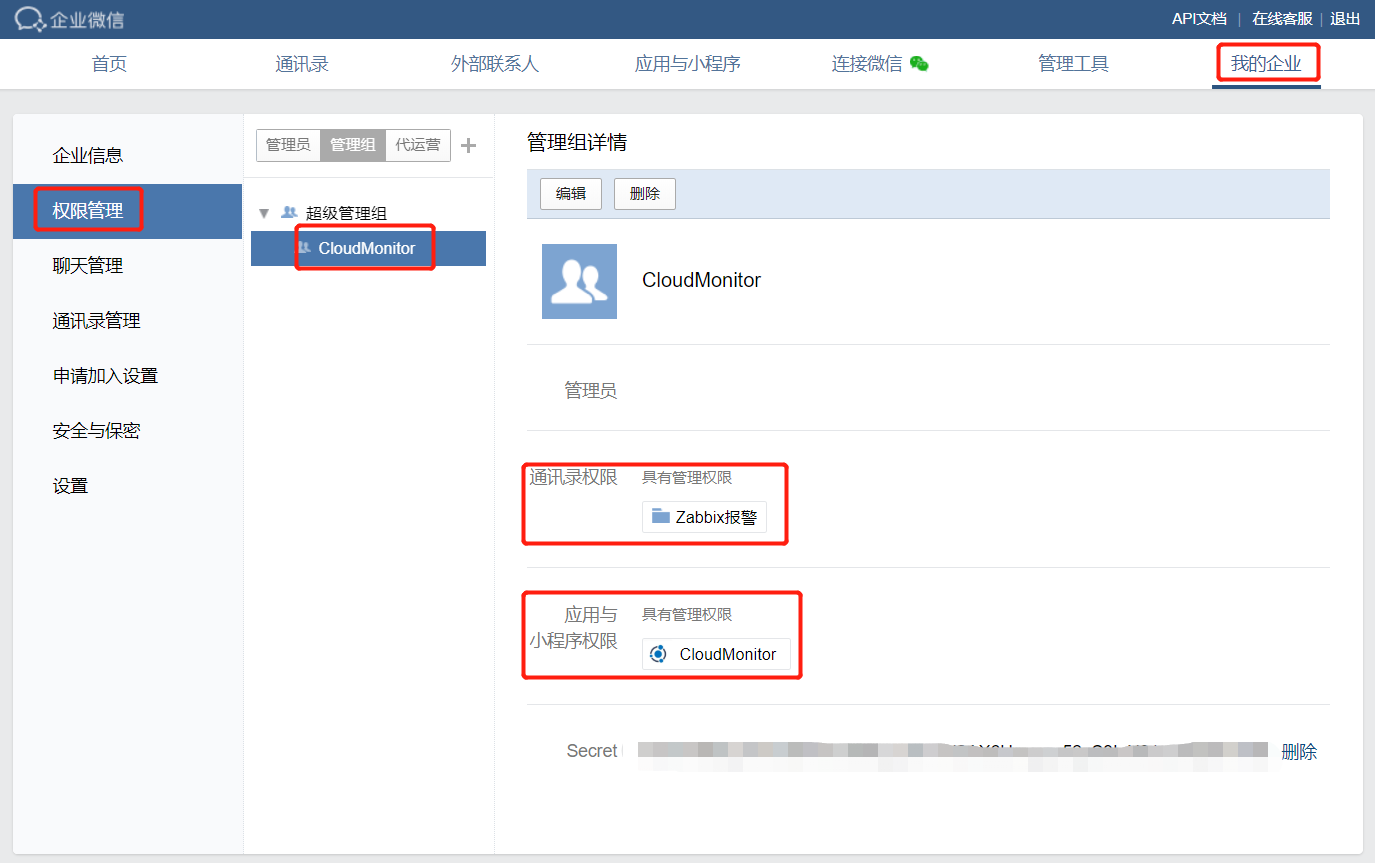Open the 在线客服 link
The height and width of the screenshot is (863, 1375).
click(x=1282, y=18)
